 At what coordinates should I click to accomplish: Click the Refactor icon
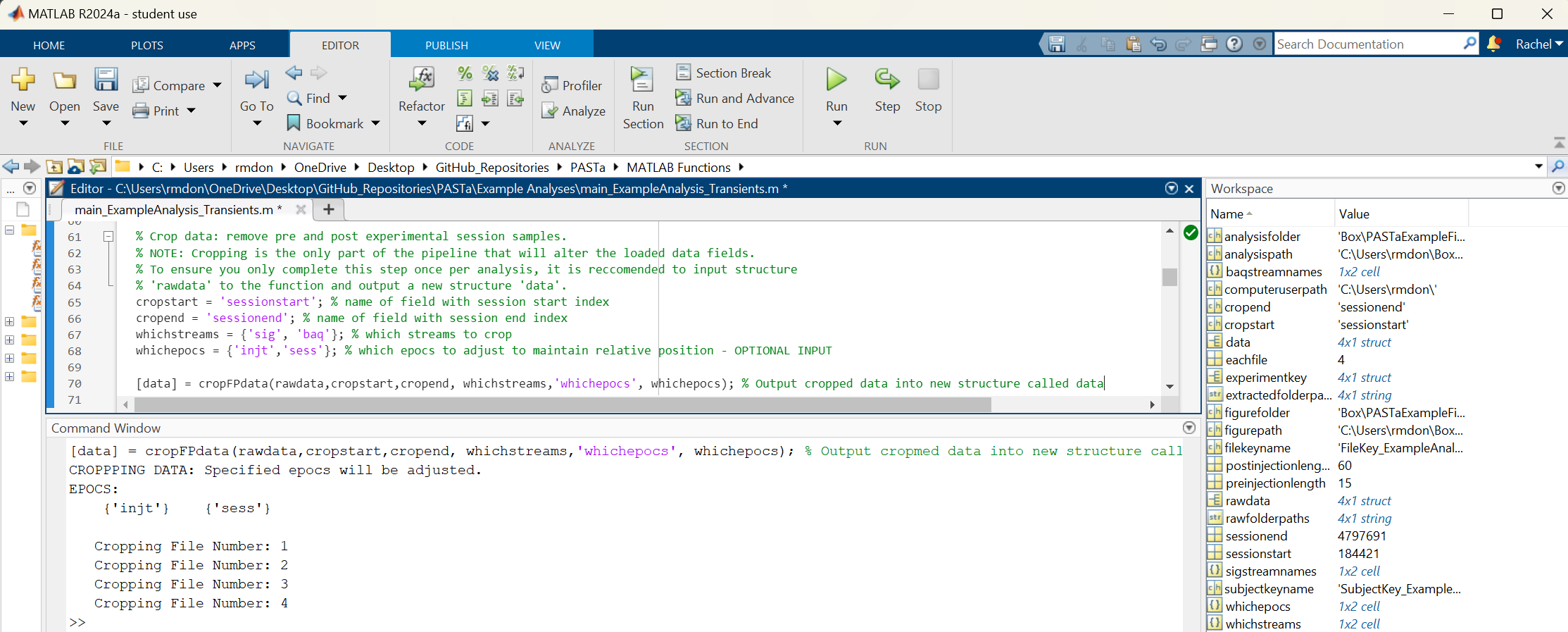click(x=421, y=78)
